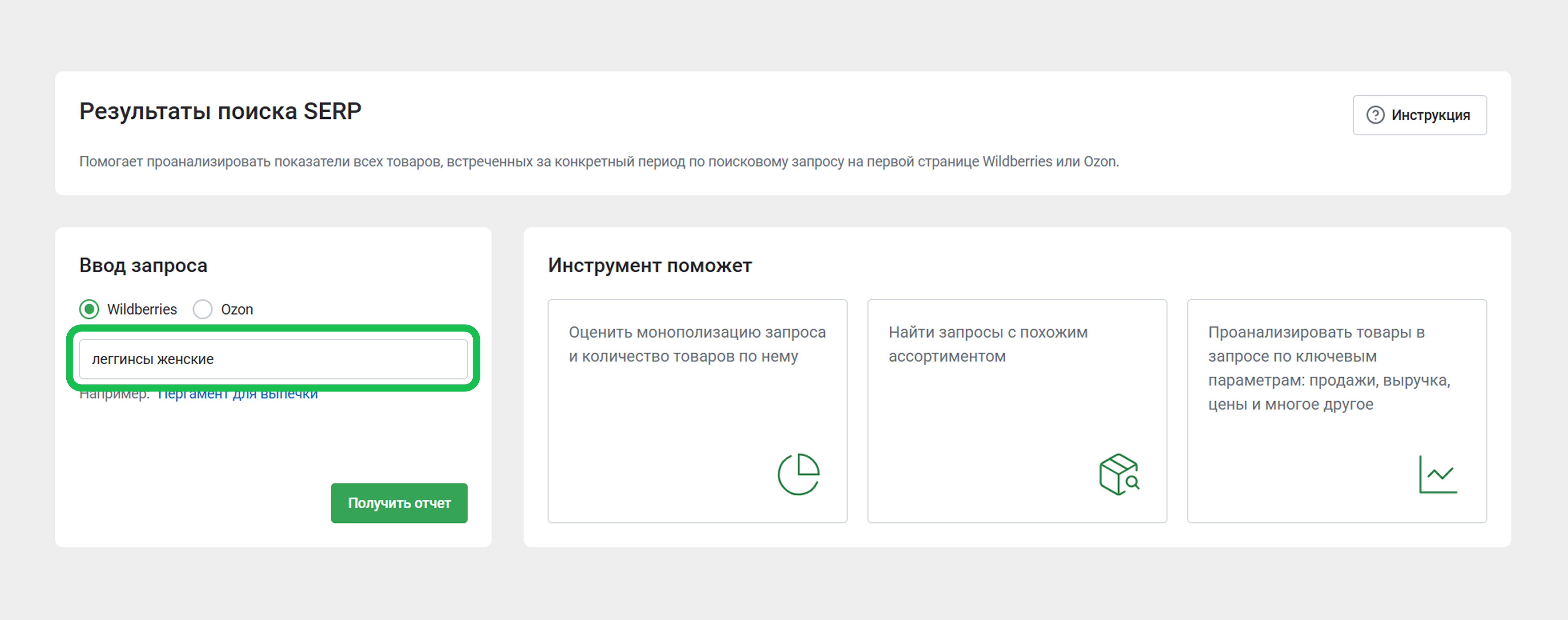Screen dimensions: 1568x620
Task: Open the Инструкция help button
Action: [1420, 115]
